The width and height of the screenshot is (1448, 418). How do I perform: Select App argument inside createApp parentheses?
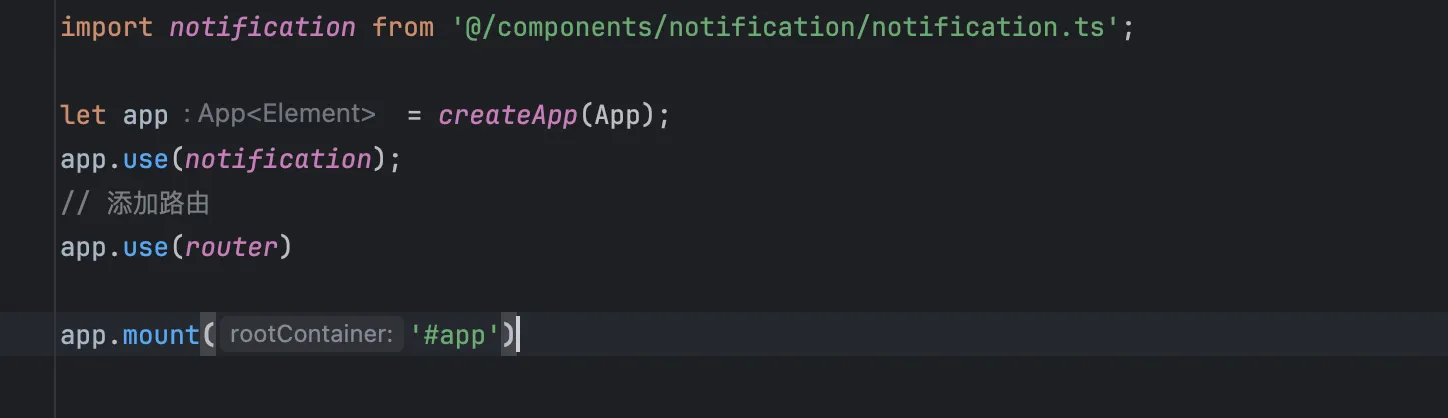[x=617, y=115]
